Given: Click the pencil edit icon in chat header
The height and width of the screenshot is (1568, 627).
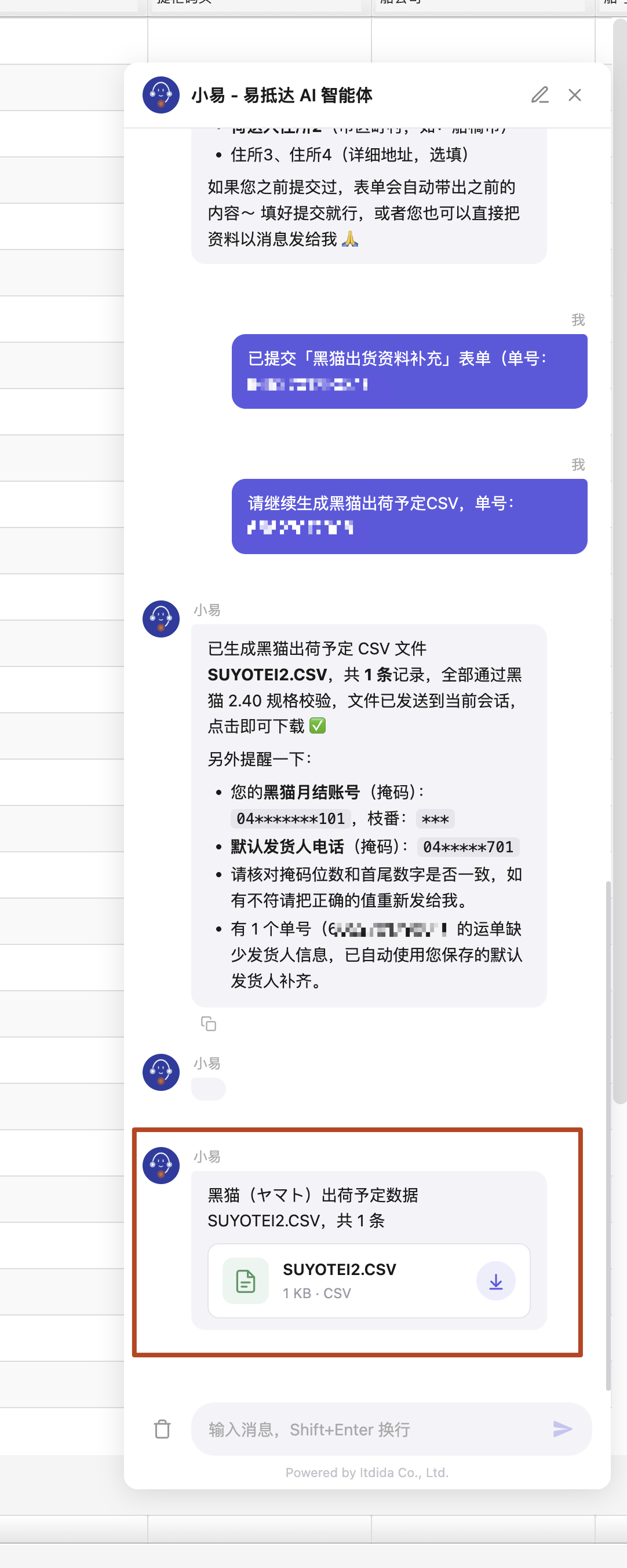Looking at the screenshot, I should click(x=540, y=95).
